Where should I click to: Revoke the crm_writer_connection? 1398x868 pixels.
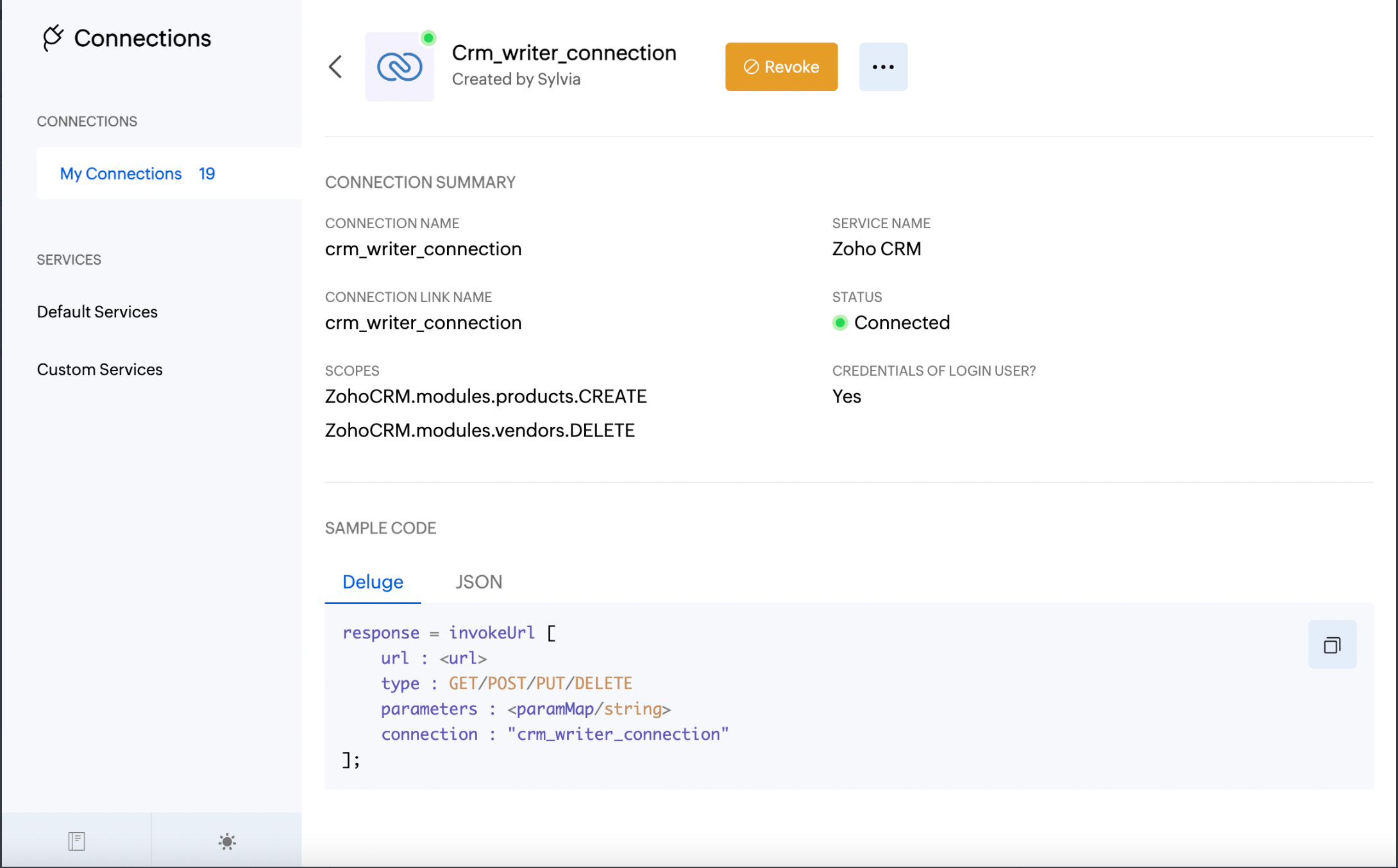(781, 67)
